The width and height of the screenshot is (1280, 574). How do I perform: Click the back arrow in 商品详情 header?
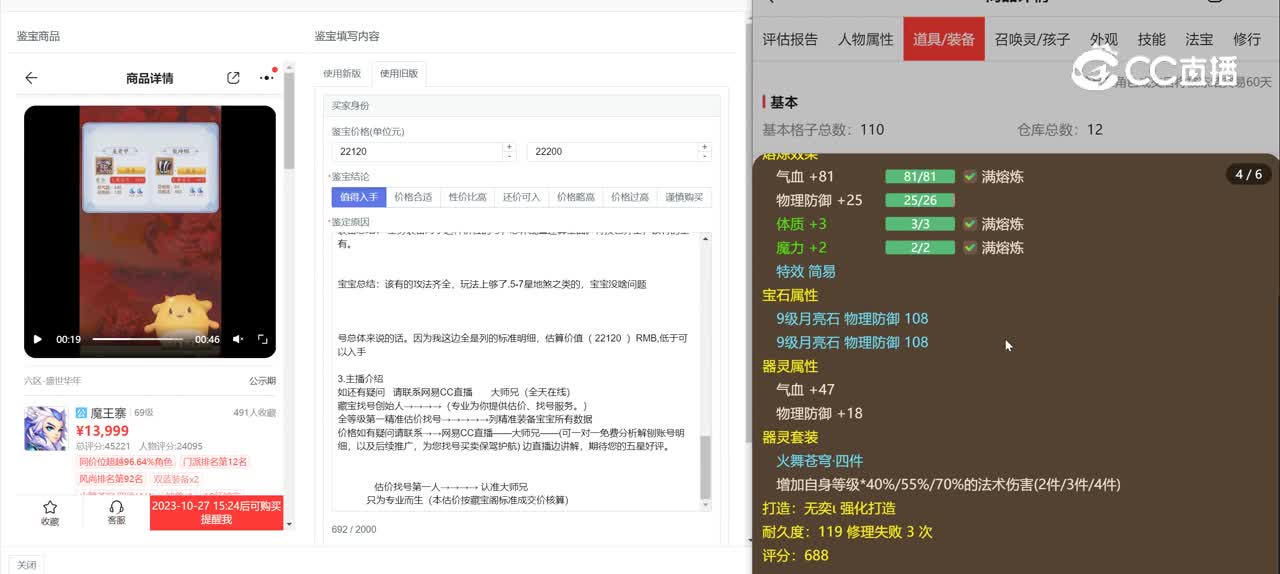(x=31, y=78)
